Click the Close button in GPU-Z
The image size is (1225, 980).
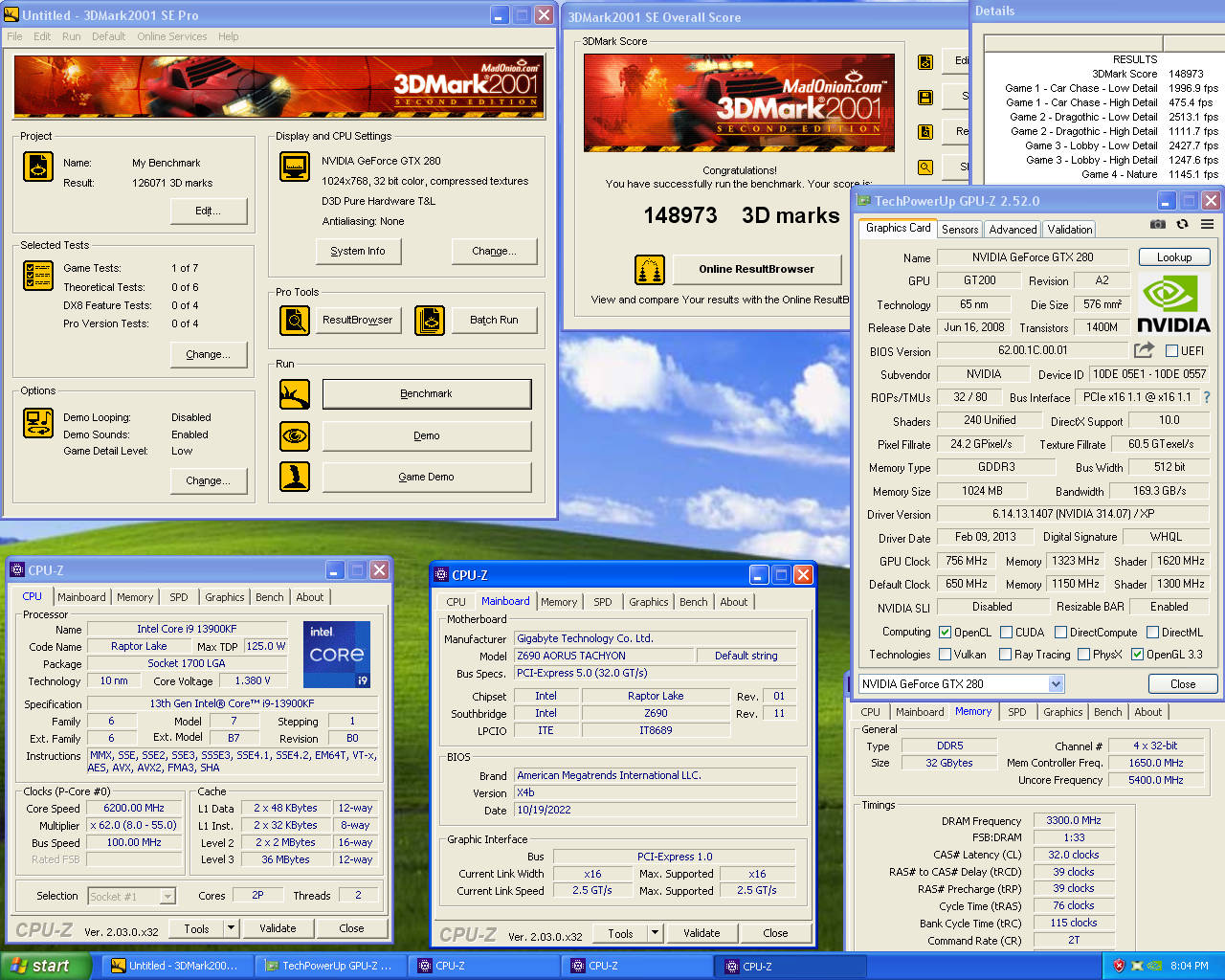pyautogui.click(x=1183, y=684)
